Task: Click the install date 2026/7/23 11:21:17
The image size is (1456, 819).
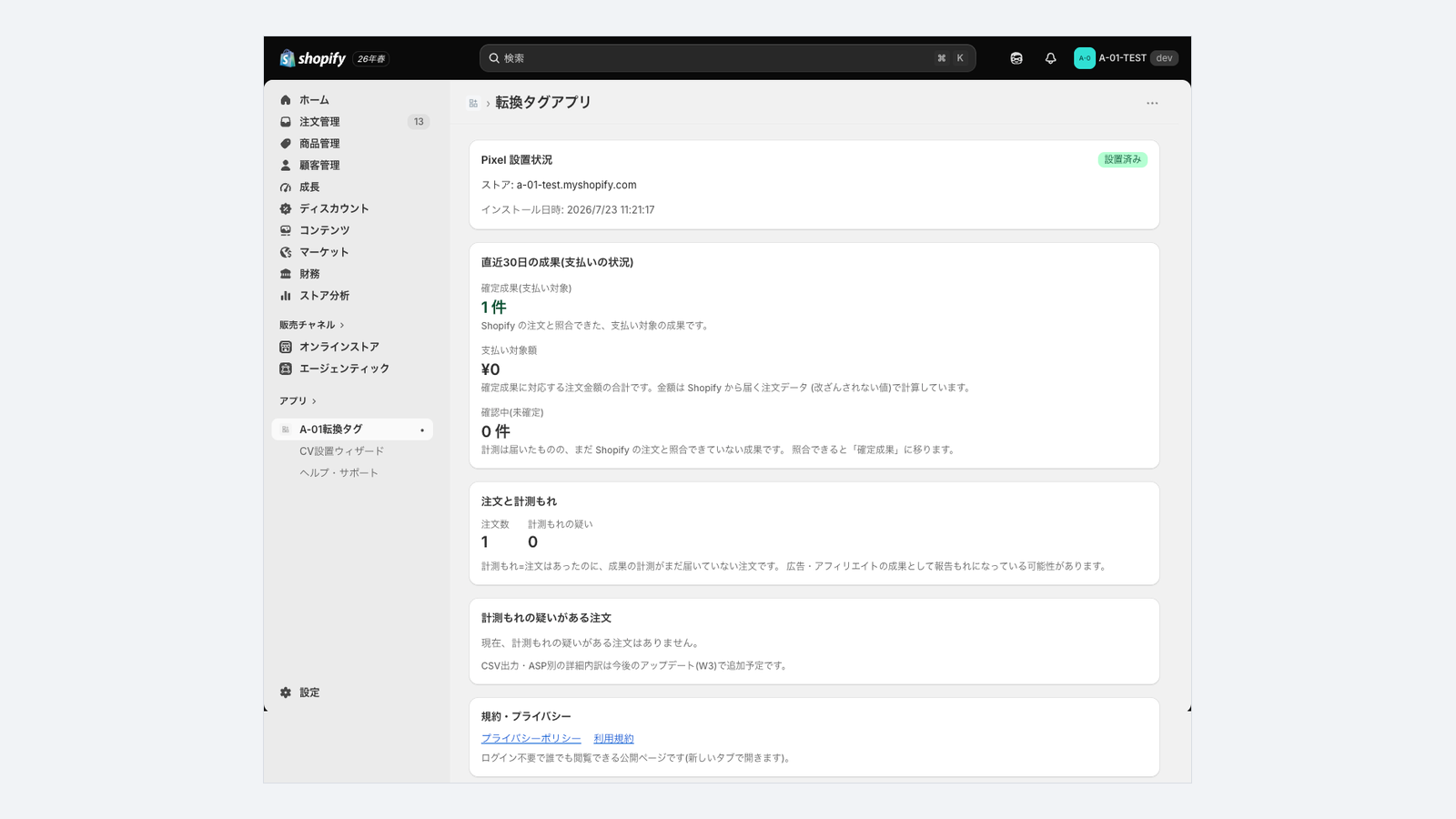Action: pyautogui.click(x=611, y=210)
